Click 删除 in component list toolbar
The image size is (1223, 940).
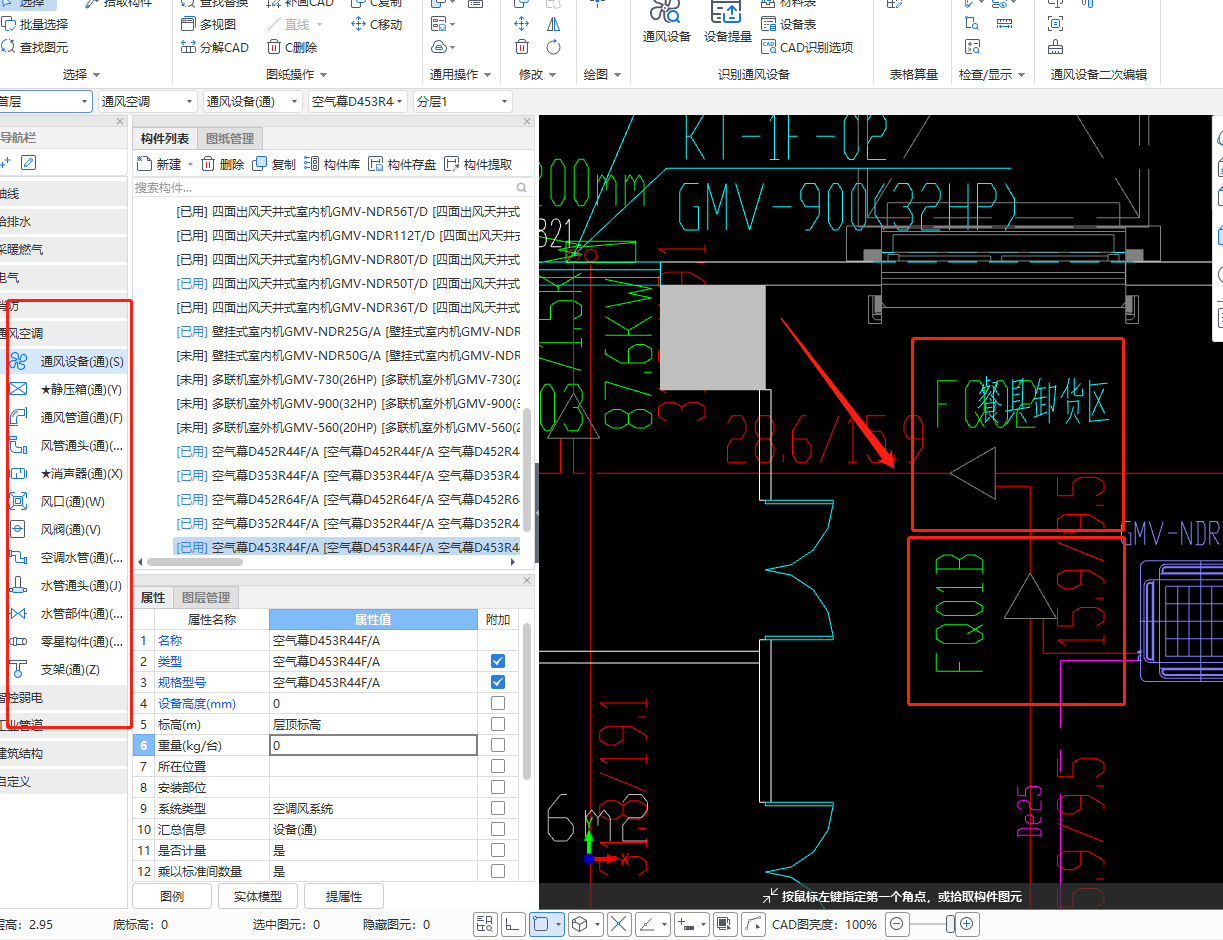pyautogui.click(x=223, y=164)
